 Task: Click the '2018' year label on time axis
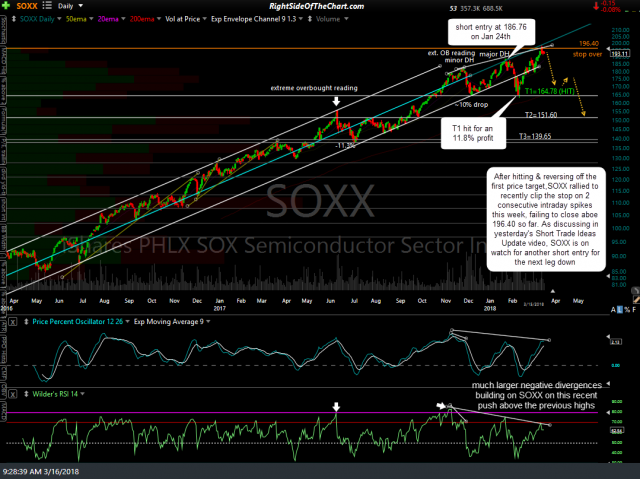[490, 308]
